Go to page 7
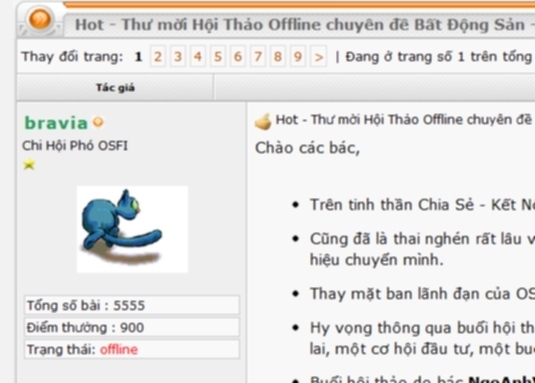This screenshot has width=535, height=383. tap(258, 56)
